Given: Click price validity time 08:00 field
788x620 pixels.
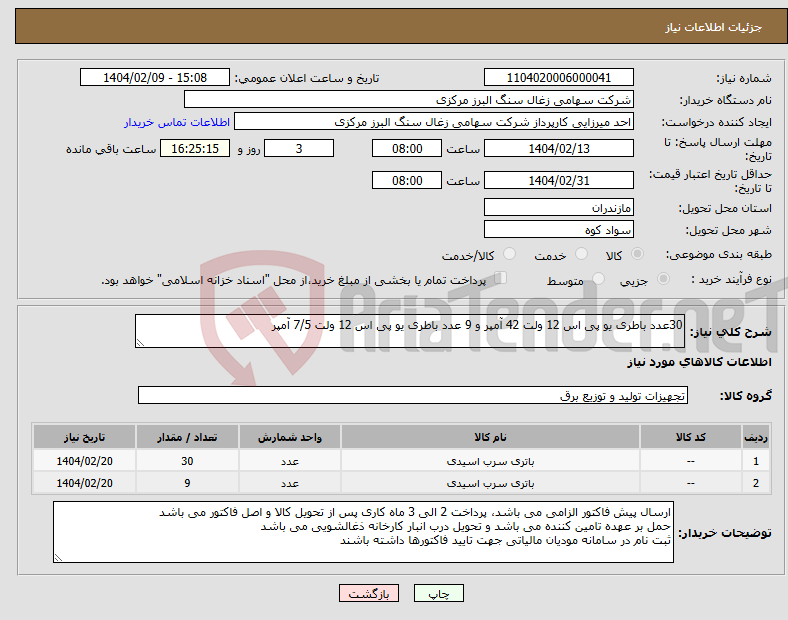Looking at the screenshot, I should pyautogui.click(x=407, y=180).
